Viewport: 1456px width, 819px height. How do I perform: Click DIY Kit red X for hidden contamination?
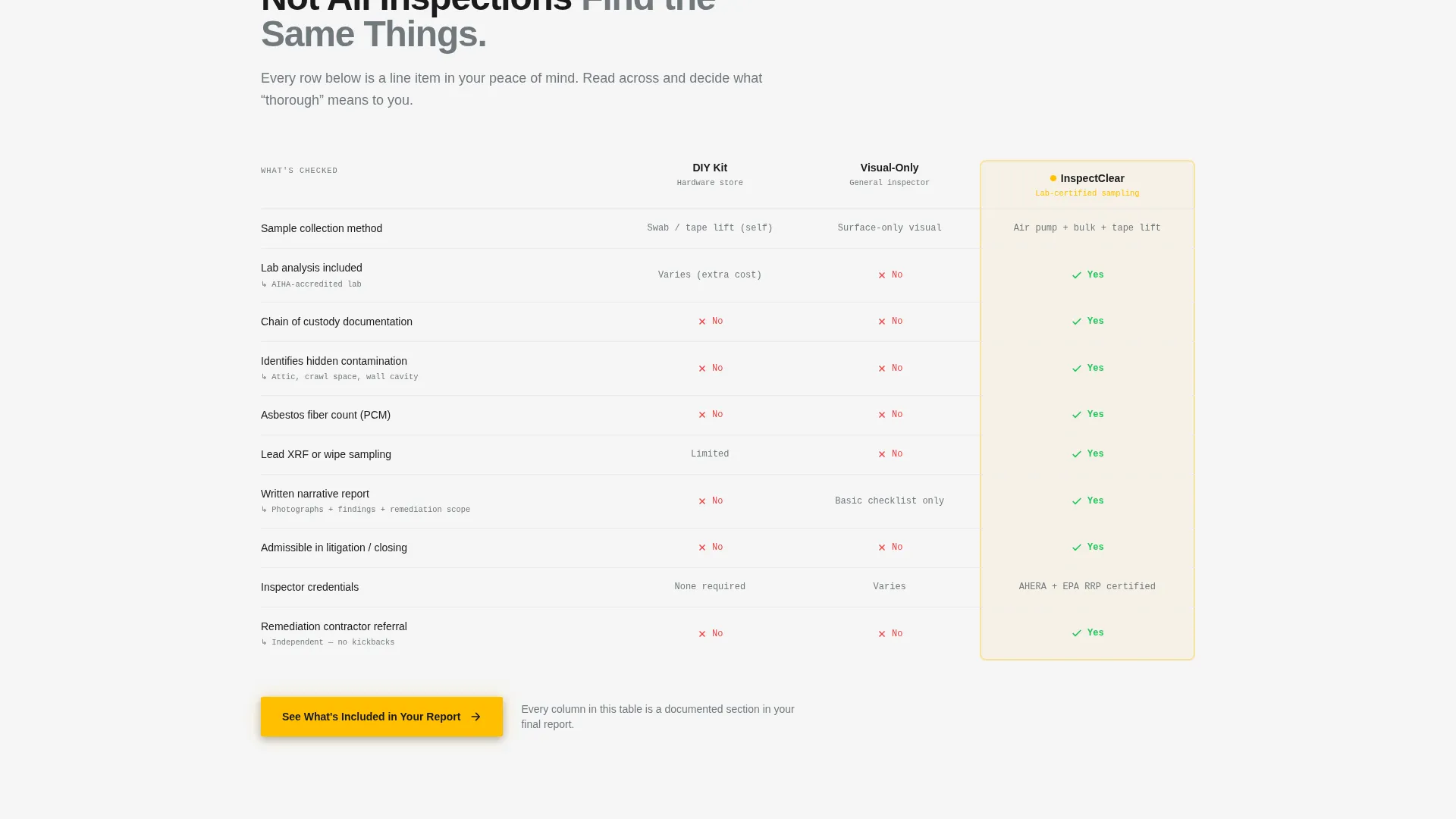coord(702,369)
